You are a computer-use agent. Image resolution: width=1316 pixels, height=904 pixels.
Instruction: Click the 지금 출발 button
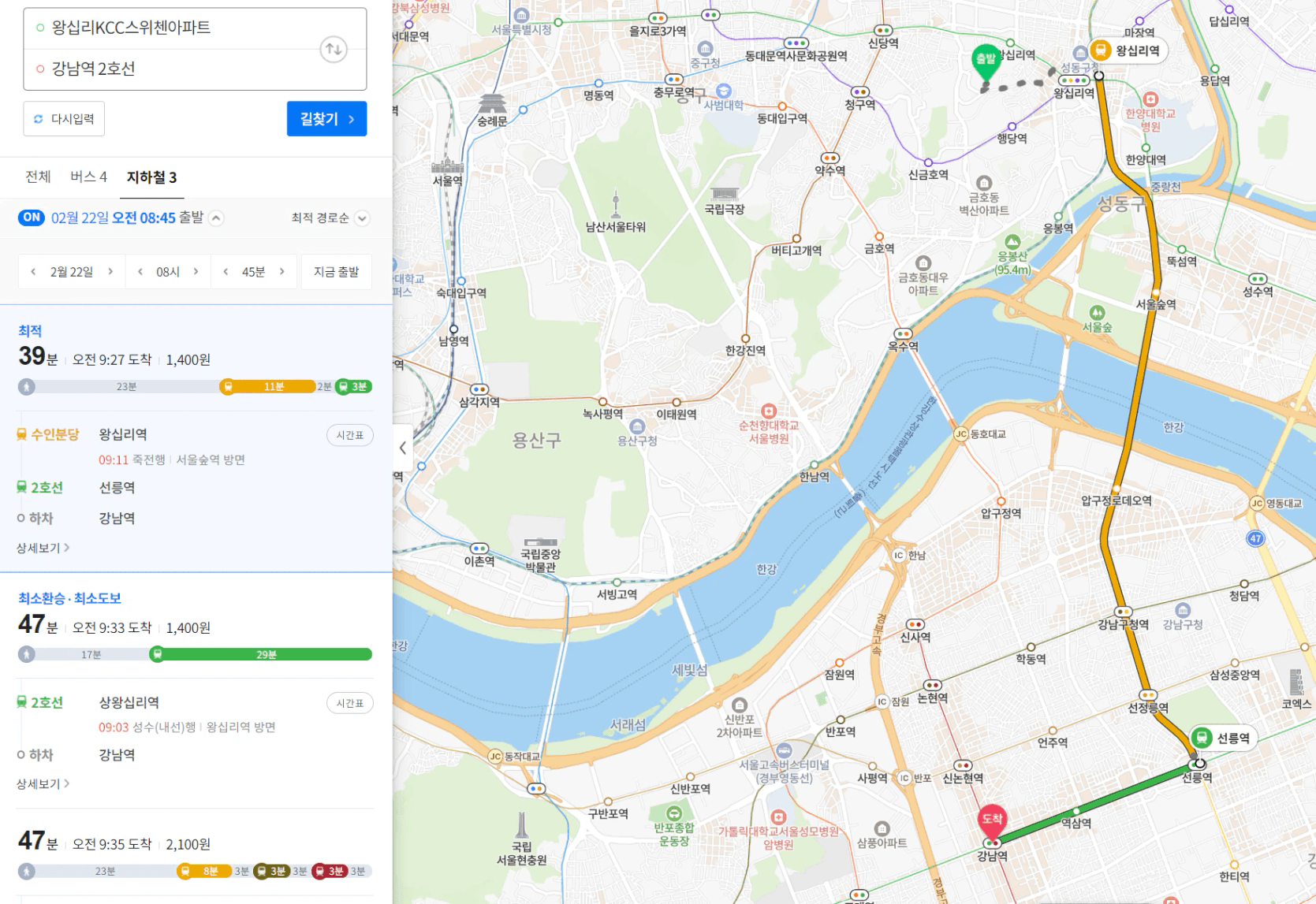tap(337, 272)
